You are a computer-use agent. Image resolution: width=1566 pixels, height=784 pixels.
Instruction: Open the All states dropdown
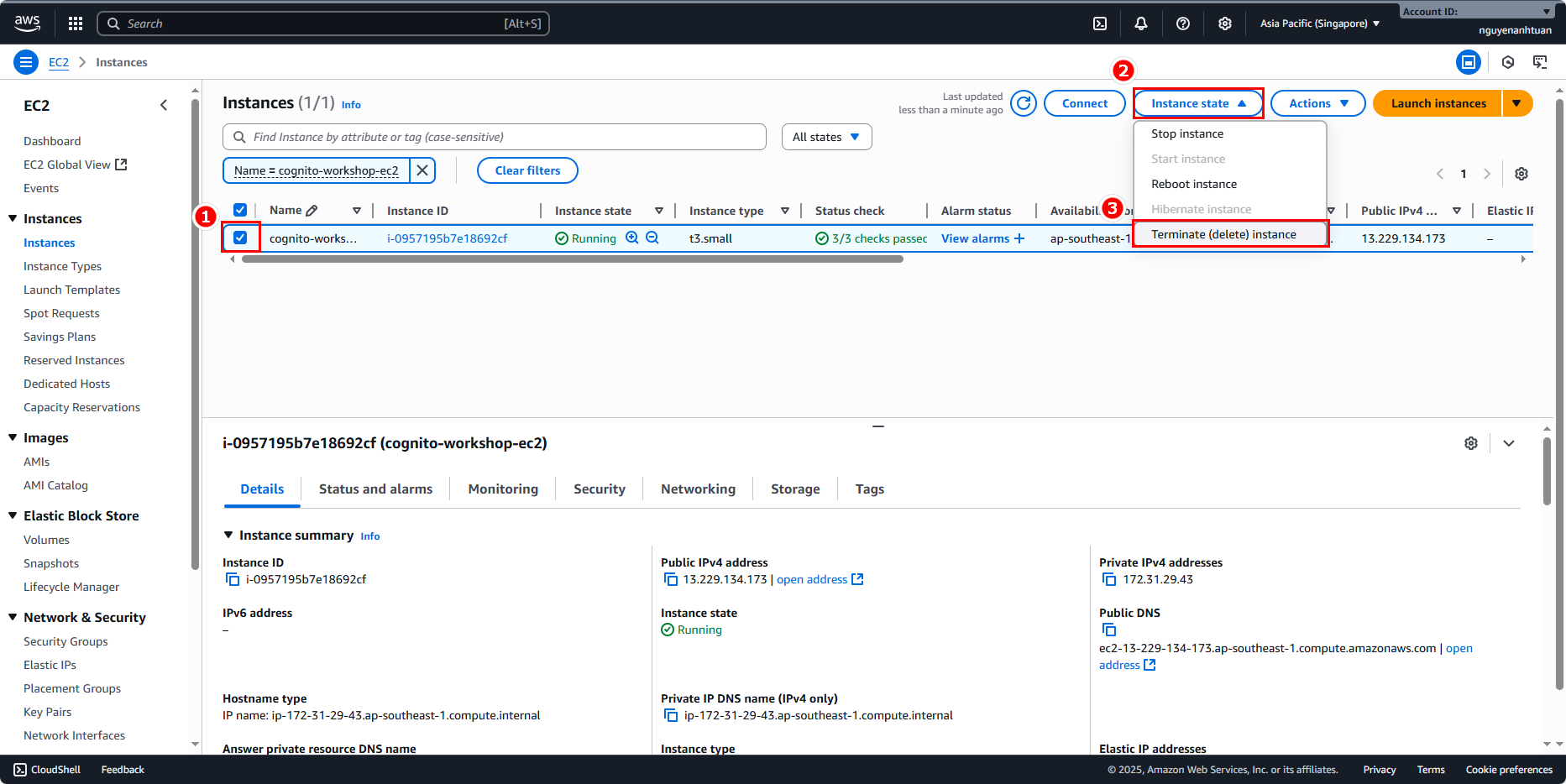pos(826,137)
